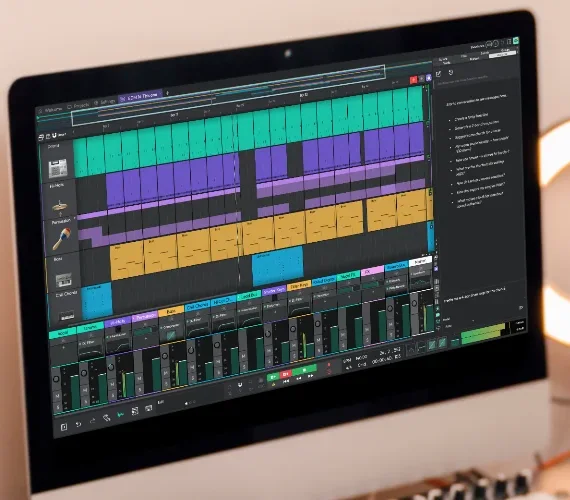This screenshot has width=570, height=500.
Task: Click the plus button to add a tab
Action: point(167,93)
